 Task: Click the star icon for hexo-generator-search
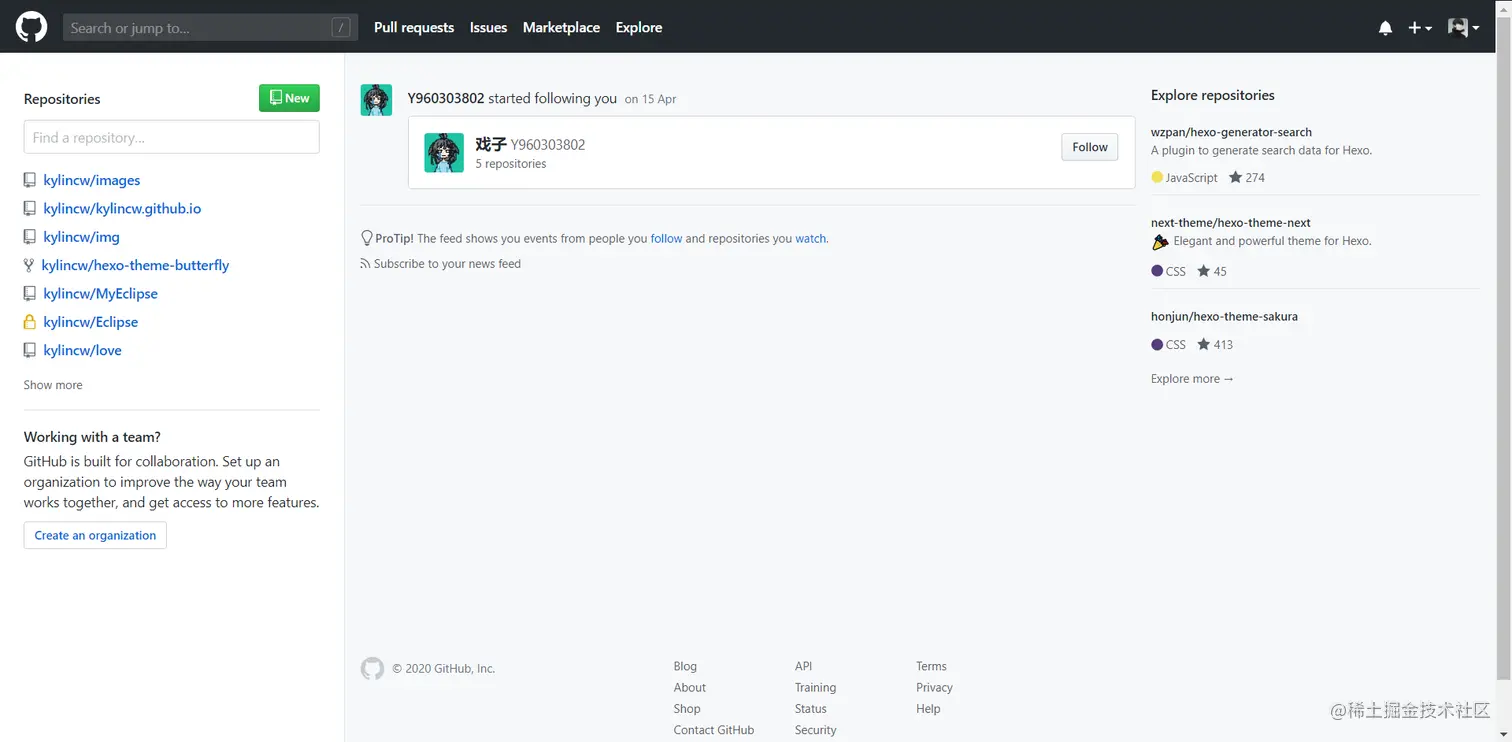(x=1236, y=177)
